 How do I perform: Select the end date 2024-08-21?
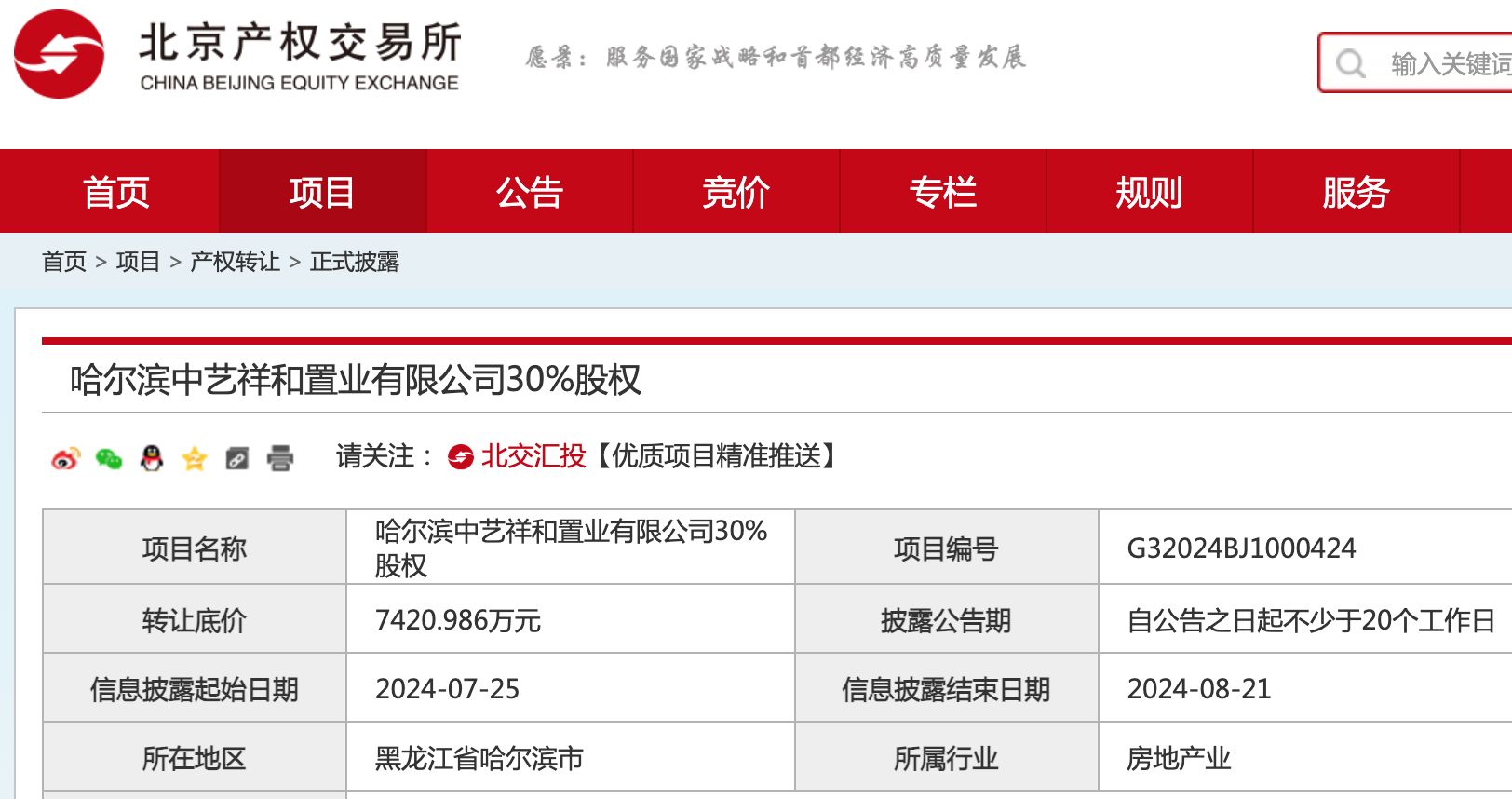tap(1199, 689)
